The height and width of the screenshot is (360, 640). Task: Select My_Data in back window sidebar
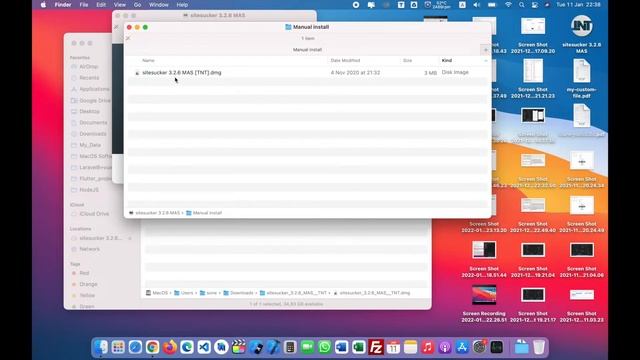[90, 145]
